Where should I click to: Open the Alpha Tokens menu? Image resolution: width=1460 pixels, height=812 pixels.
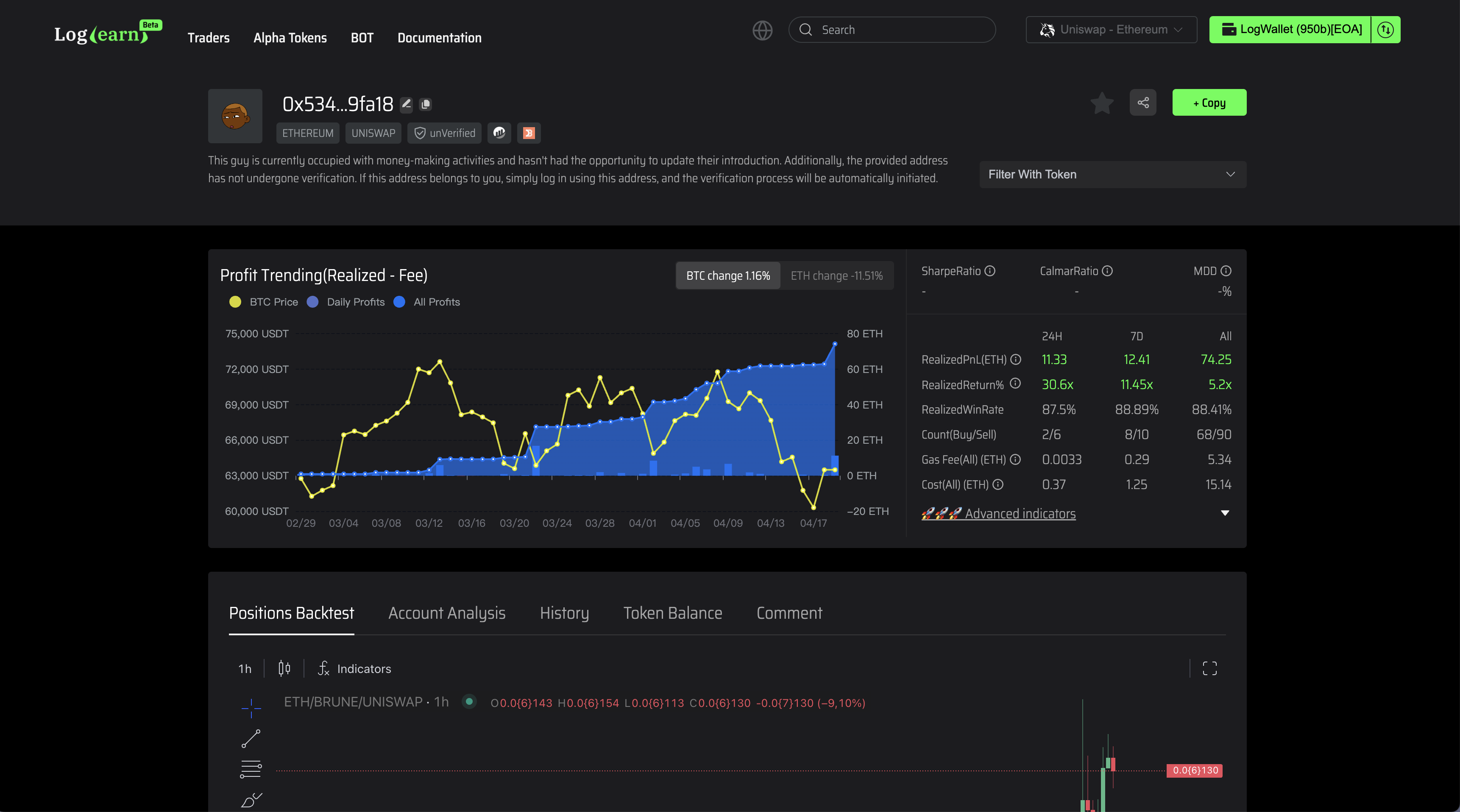click(290, 38)
